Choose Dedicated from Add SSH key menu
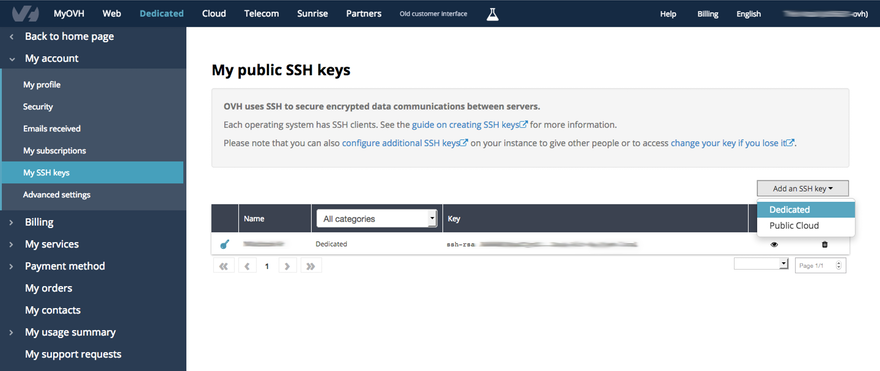This screenshot has height=371, width=880. (806, 209)
